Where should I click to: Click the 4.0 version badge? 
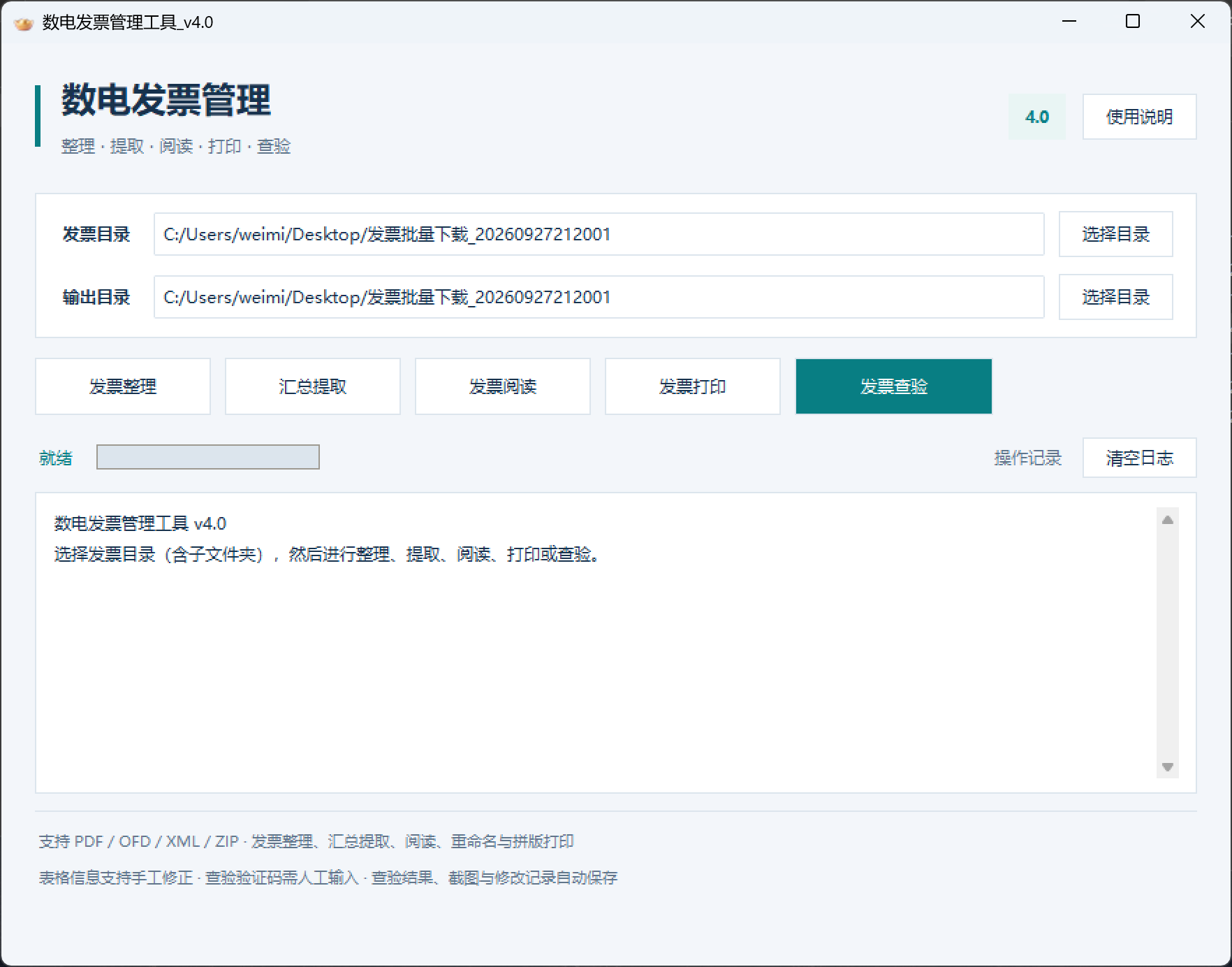pos(1037,117)
